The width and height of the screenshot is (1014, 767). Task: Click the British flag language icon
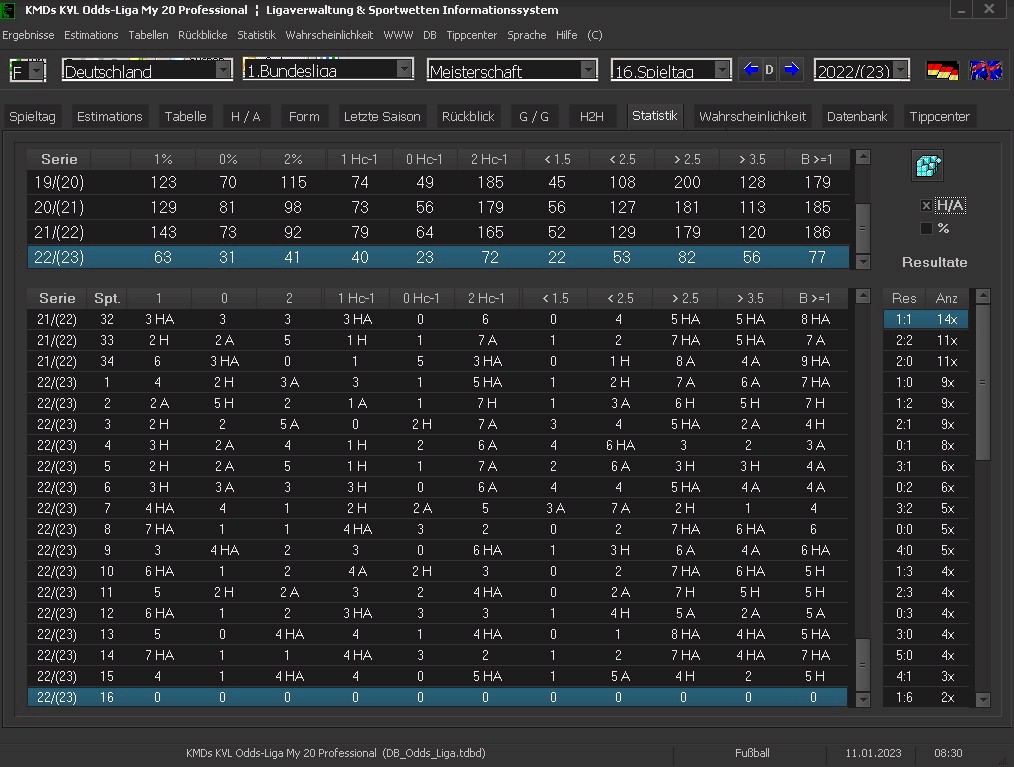click(986, 70)
